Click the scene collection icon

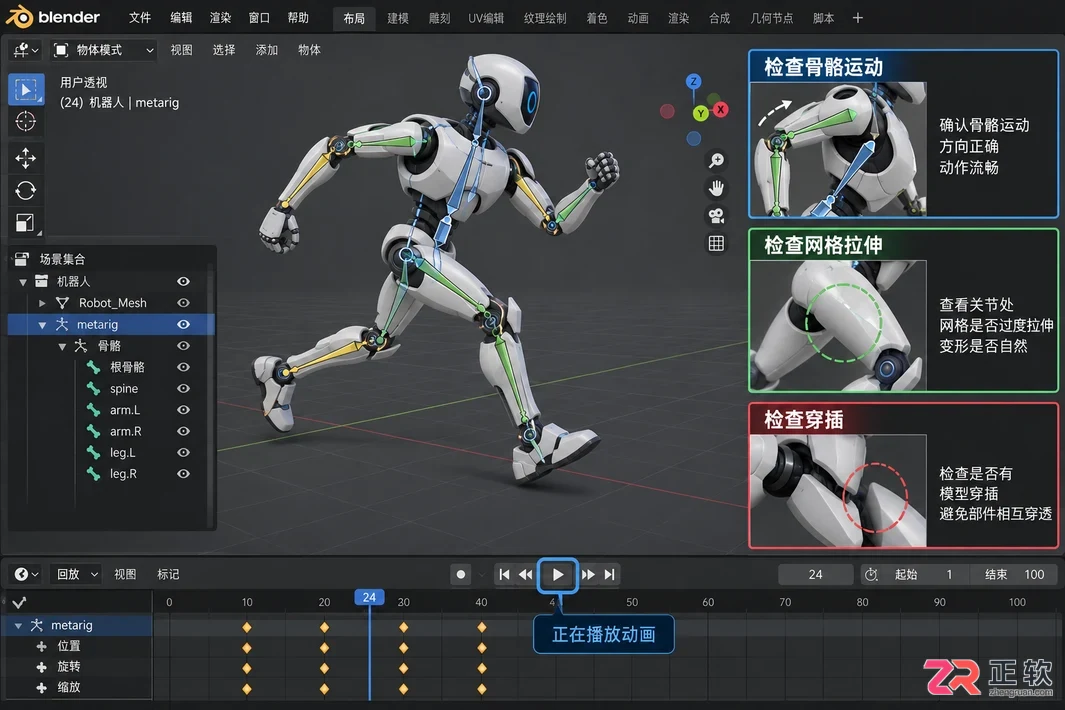pos(22,259)
